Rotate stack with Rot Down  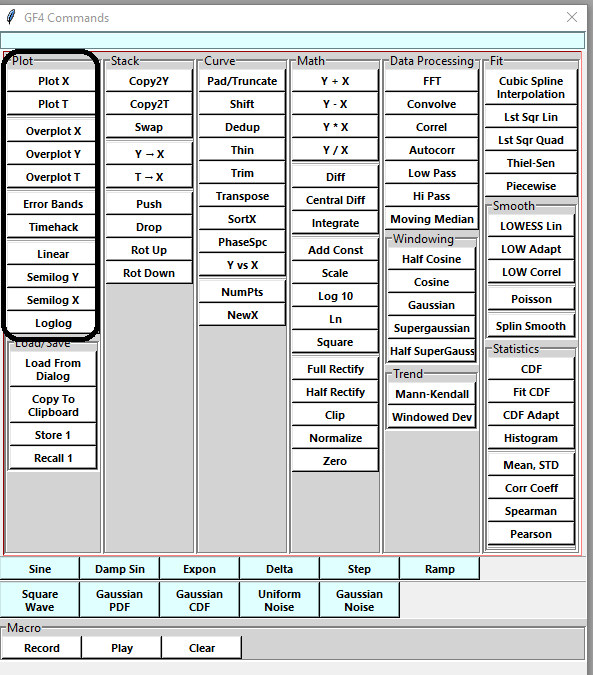[x=149, y=273]
